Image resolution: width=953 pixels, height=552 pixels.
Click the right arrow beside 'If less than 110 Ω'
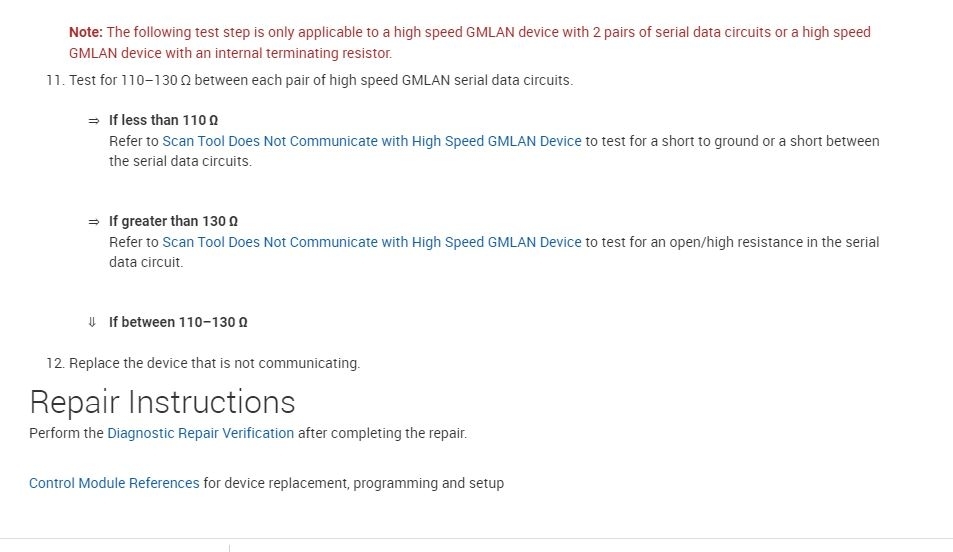click(94, 120)
